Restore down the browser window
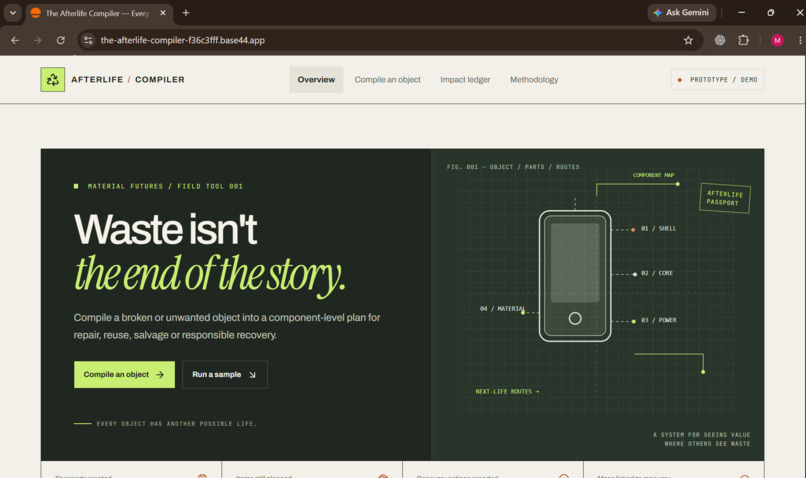 (771, 12)
